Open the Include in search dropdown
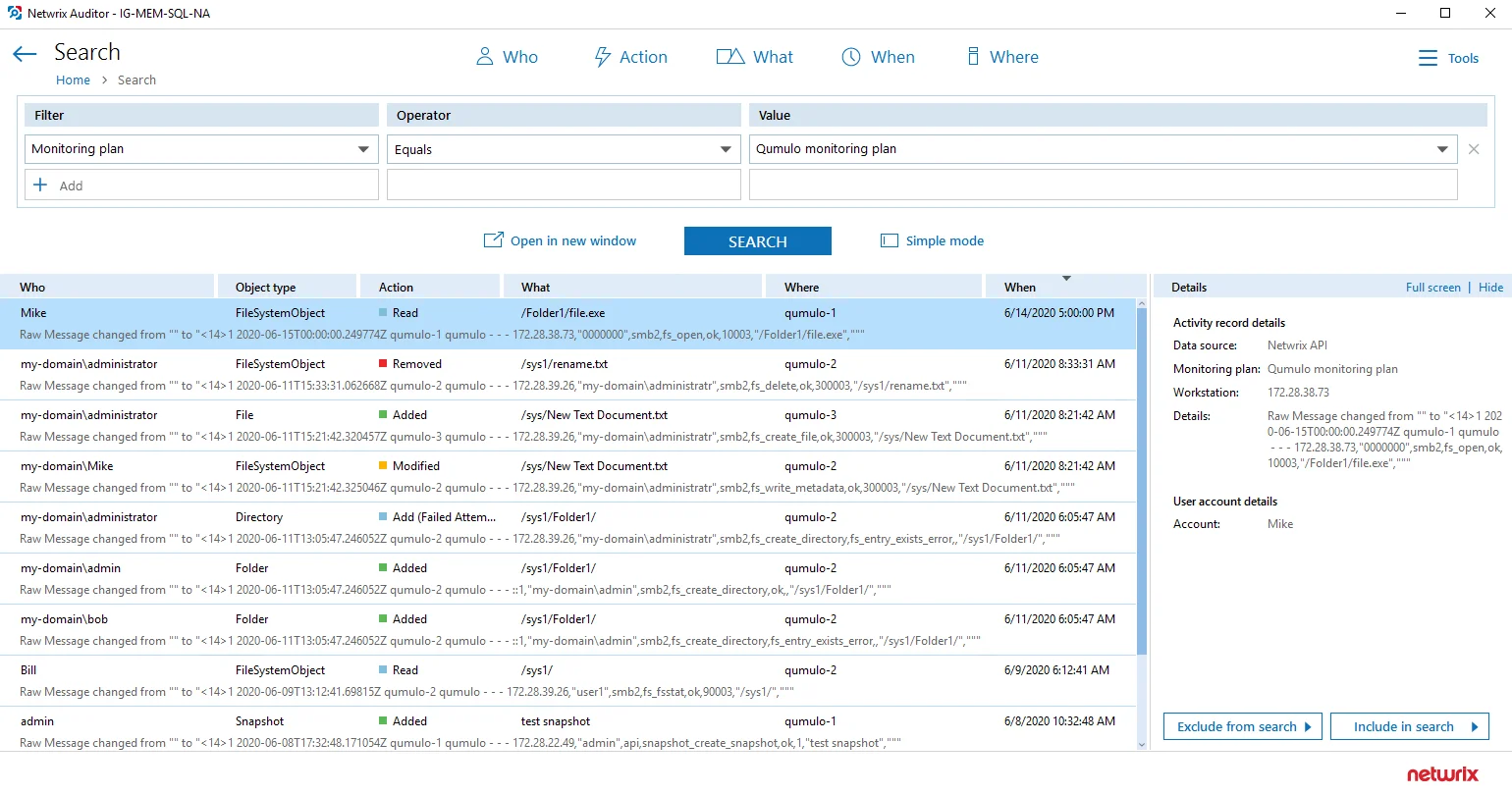Image resolution: width=1512 pixels, height=795 pixels. pos(1410,726)
